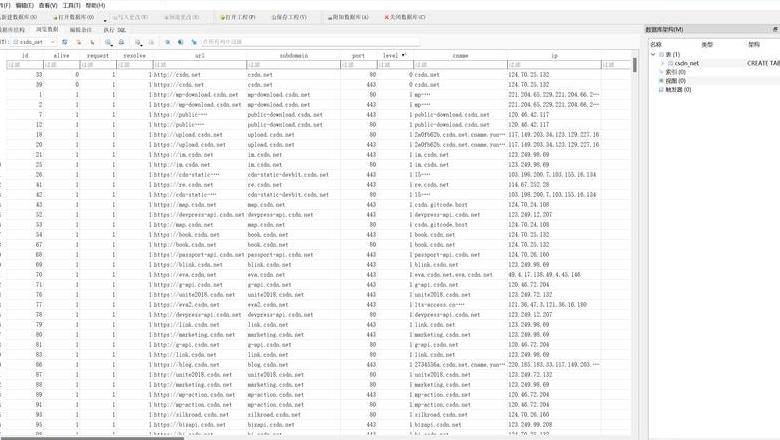Open the 帮助(H) menu
Viewport: 780px width, 440px height.
coord(95,5)
